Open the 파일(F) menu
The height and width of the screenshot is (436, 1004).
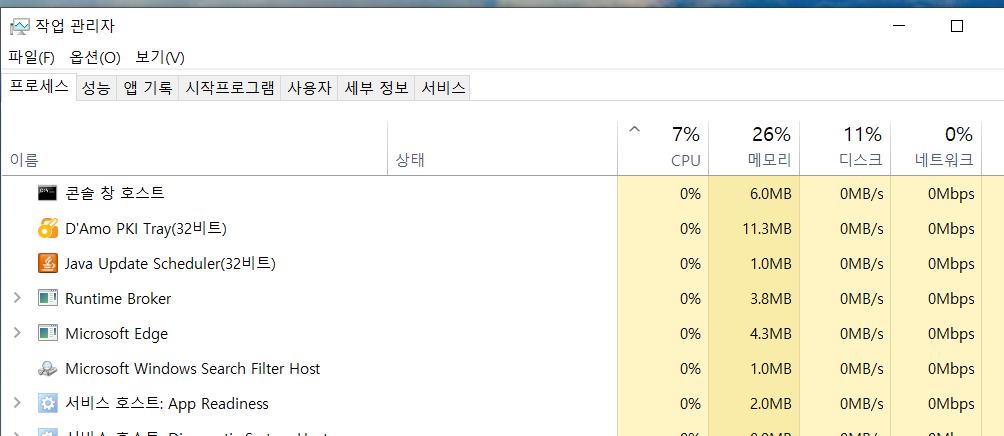31,58
